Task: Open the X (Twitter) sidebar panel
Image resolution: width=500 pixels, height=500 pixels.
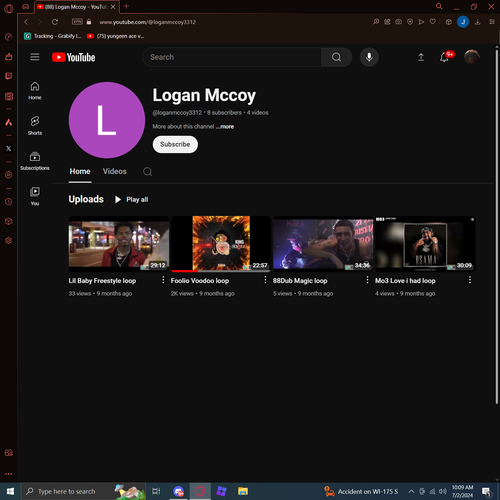Action: (x=9, y=148)
